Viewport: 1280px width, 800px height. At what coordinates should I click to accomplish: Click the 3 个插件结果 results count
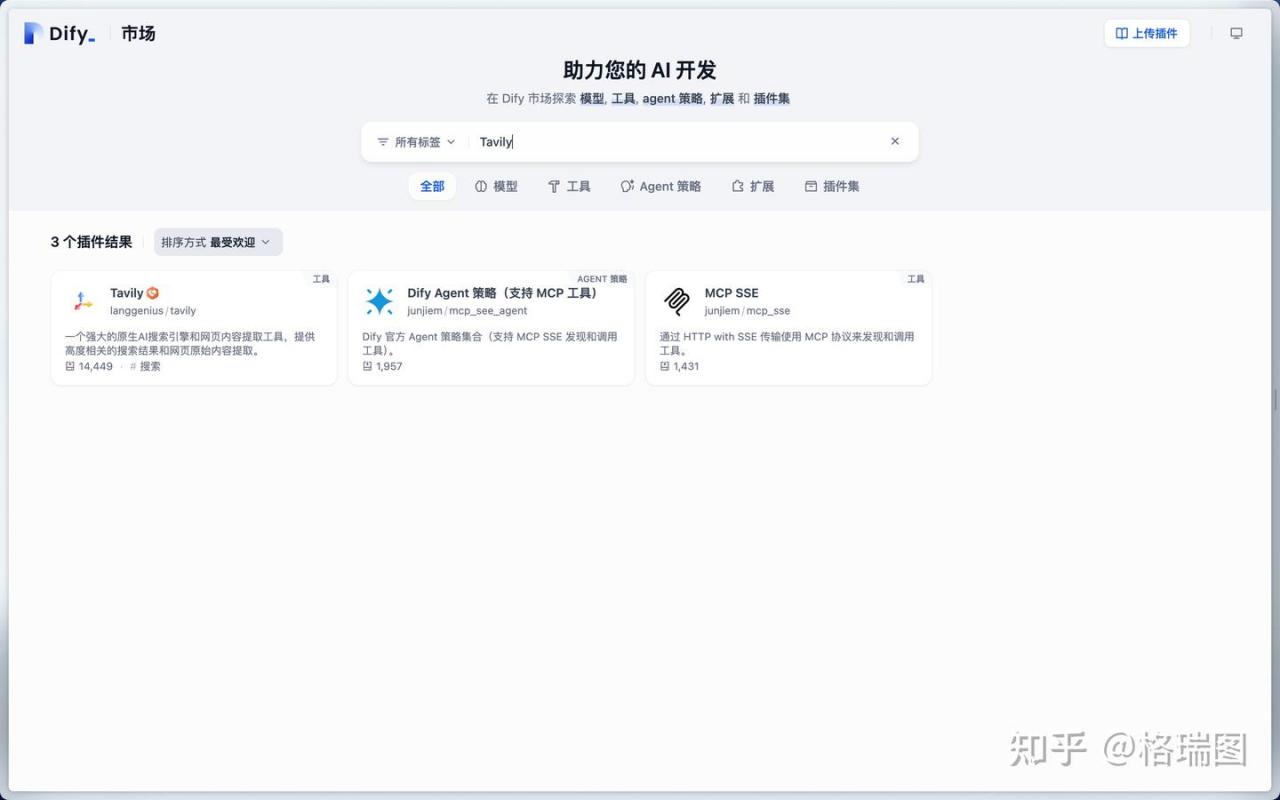pyautogui.click(x=91, y=242)
